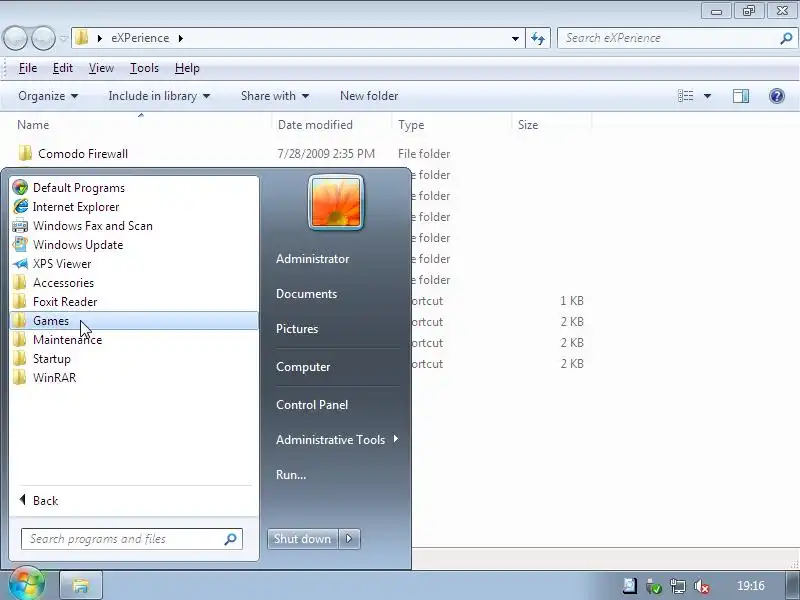Screen dimensions: 800x600
Task: Open Documents from the Start menu
Action: (x=307, y=294)
